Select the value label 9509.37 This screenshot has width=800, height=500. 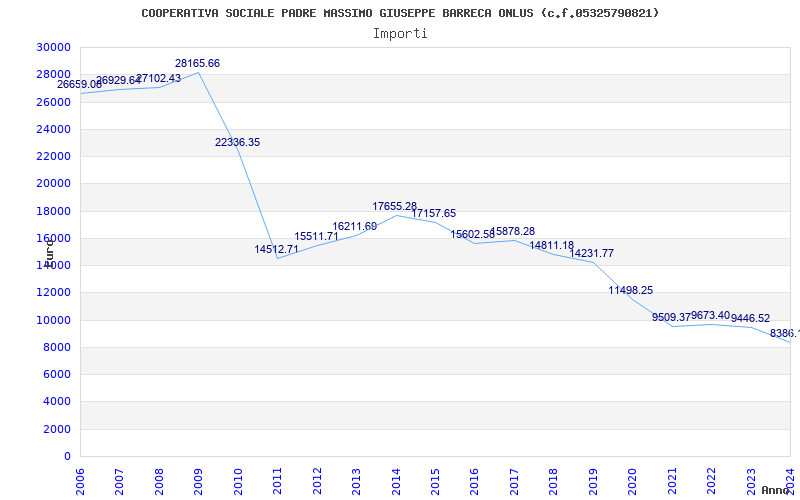[x=671, y=318]
